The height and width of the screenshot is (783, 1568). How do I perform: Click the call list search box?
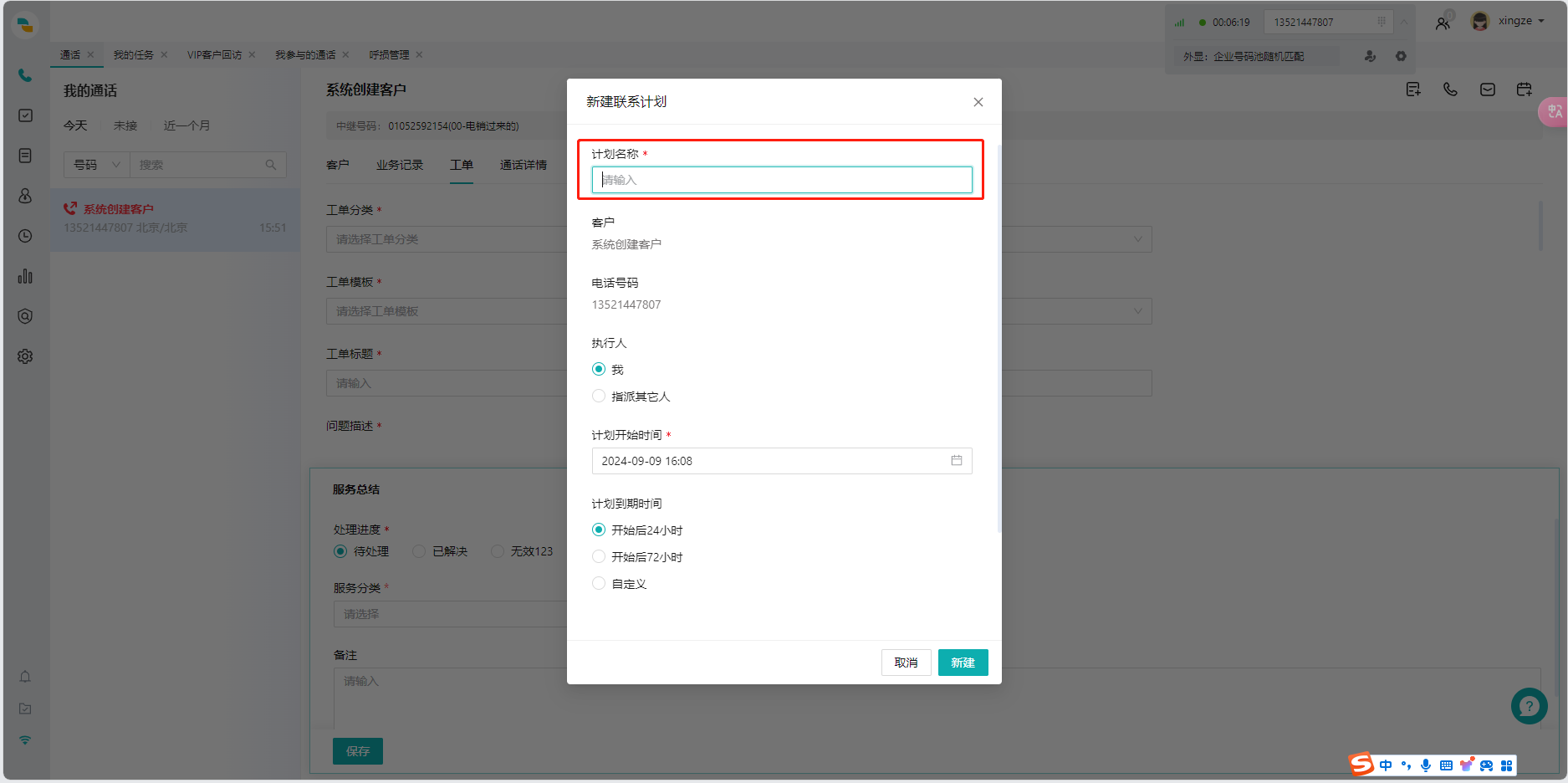[207, 165]
